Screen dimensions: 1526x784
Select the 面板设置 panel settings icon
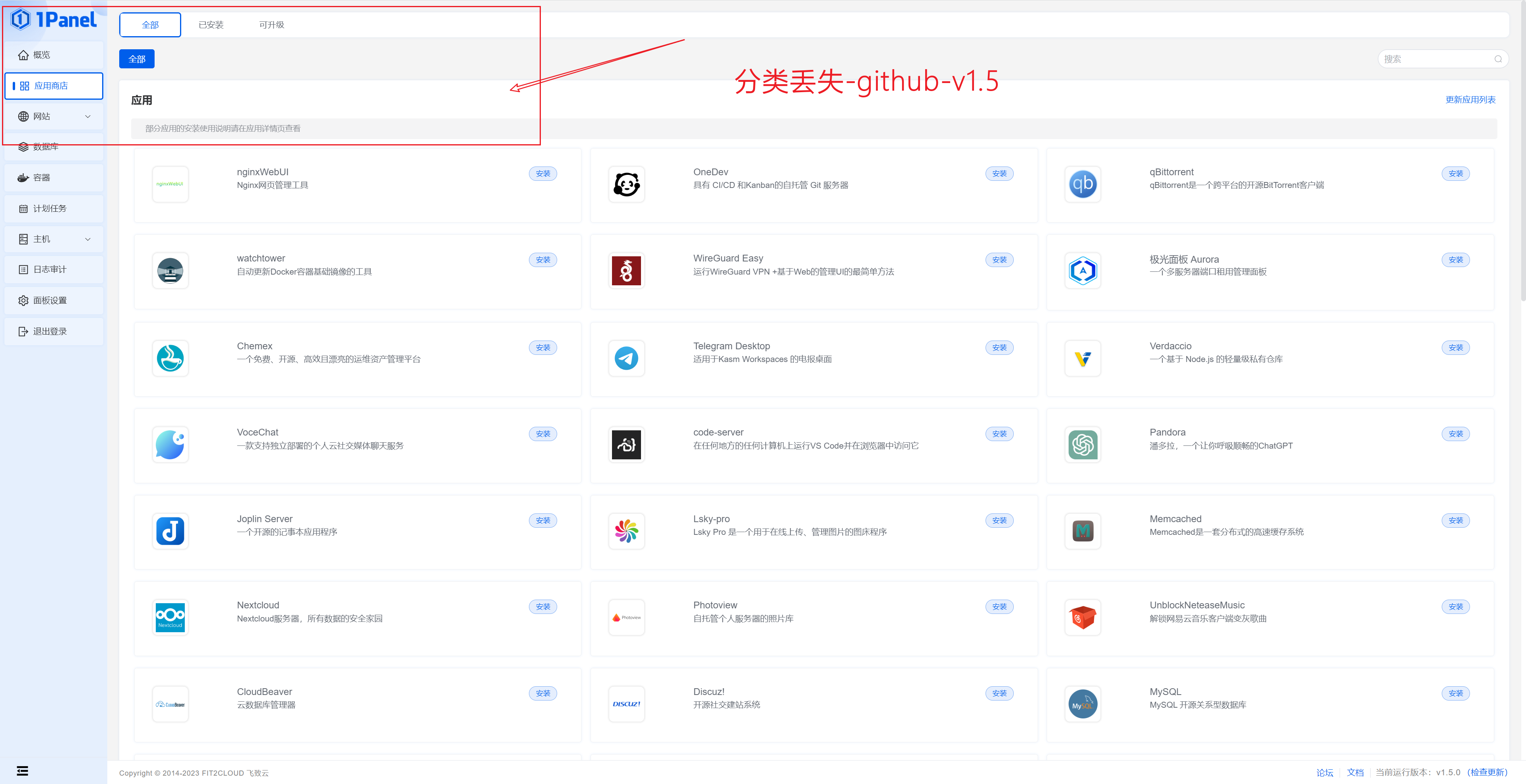[24, 300]
